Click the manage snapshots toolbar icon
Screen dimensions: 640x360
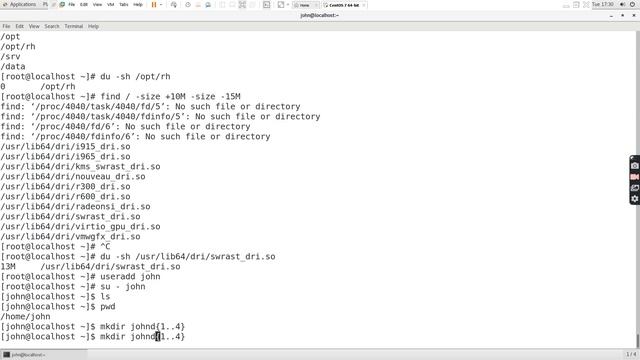coord(208,4)
